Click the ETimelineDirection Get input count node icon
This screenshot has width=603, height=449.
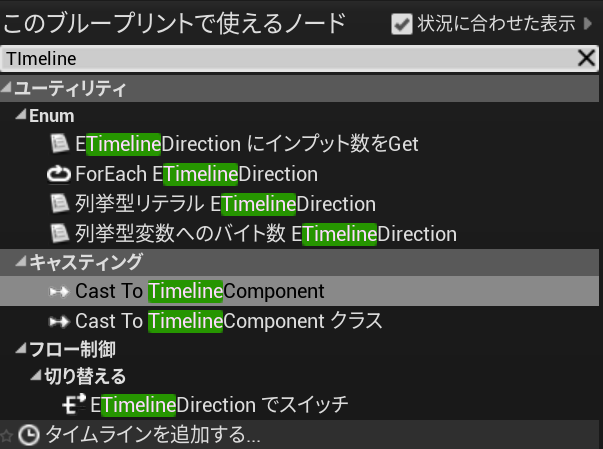coord(60,145)
